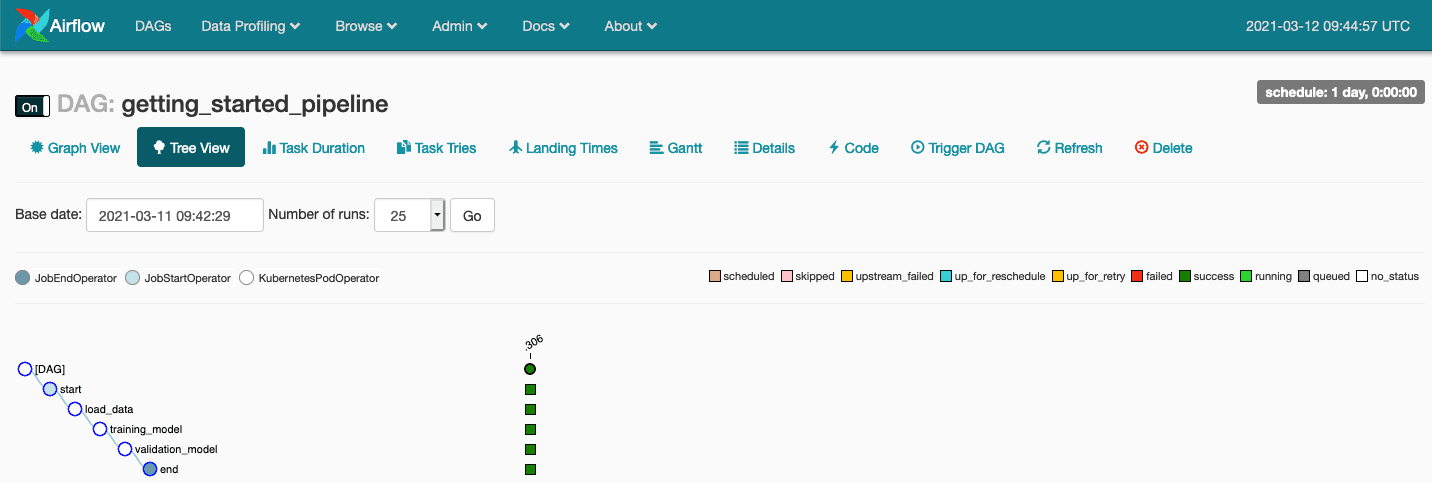Delete the DAG with red icon
The image size is (1432, 483).
(x=1141, y=148)
